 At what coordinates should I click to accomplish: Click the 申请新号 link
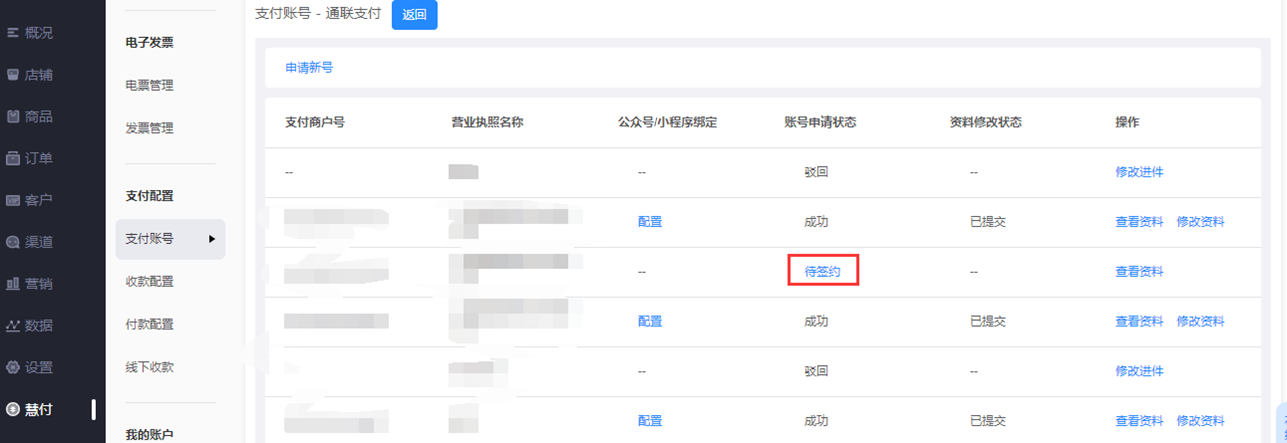(x=309, y=68)
